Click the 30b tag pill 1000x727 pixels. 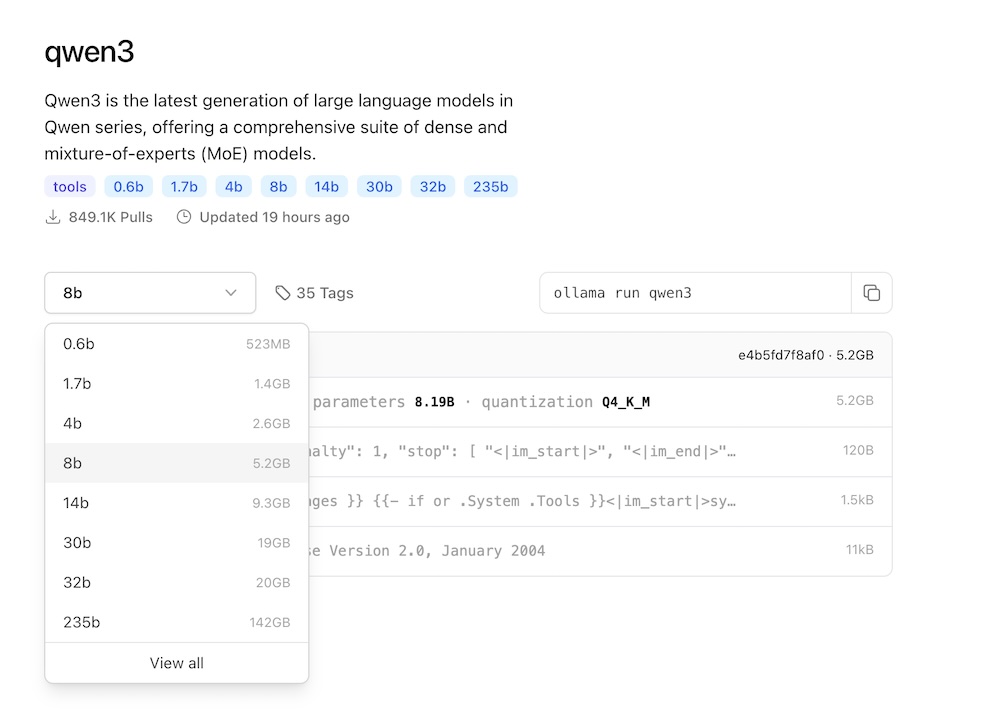click(379, 186)
